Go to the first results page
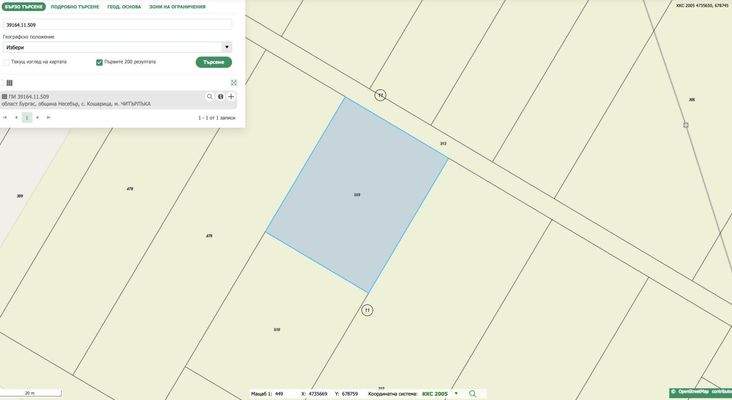The height and width of the screenshot is (400, 732). [5, 118]
